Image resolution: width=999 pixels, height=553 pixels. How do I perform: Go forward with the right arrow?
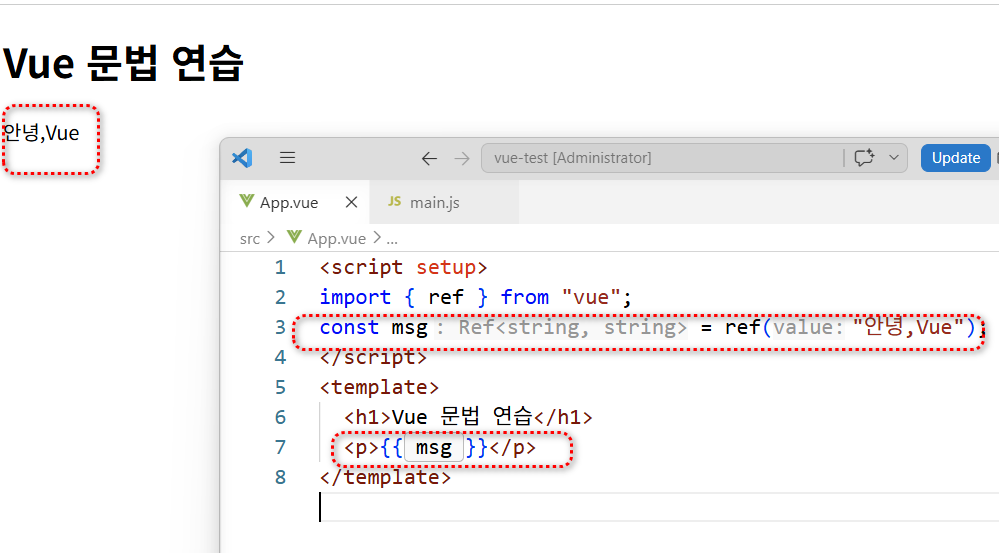[x=462, y=158]
